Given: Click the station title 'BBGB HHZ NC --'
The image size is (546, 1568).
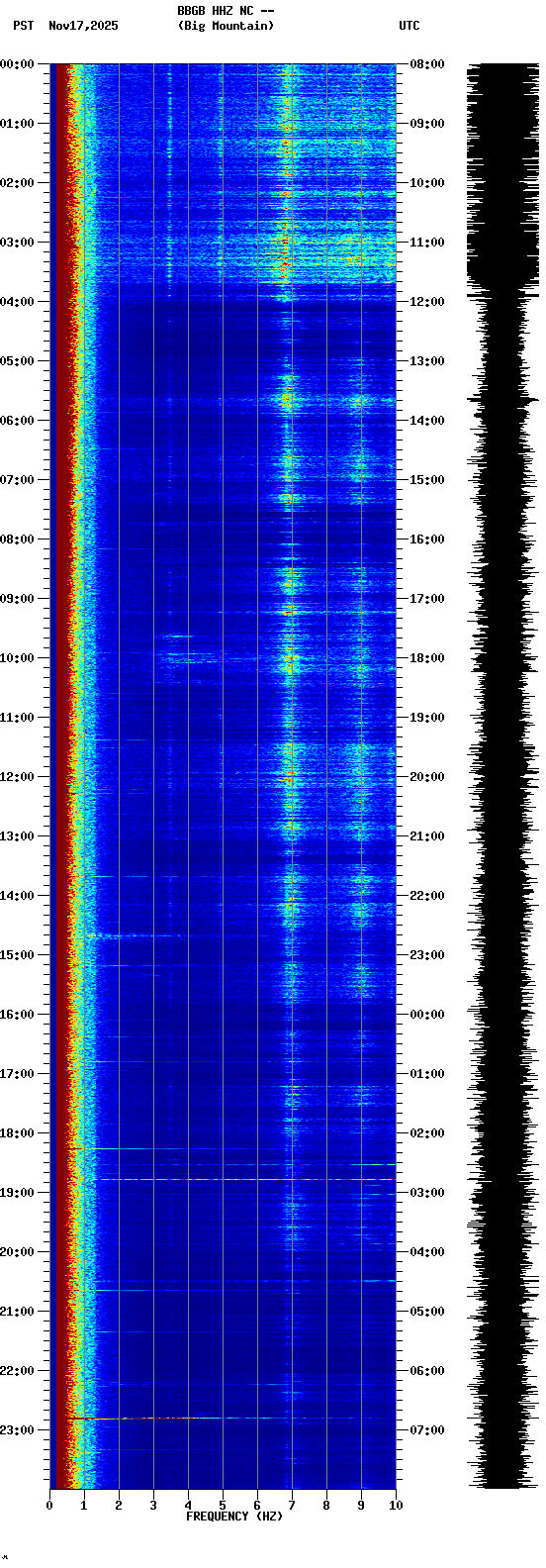Looking at the screenshot, I should [x=226, y=11].
